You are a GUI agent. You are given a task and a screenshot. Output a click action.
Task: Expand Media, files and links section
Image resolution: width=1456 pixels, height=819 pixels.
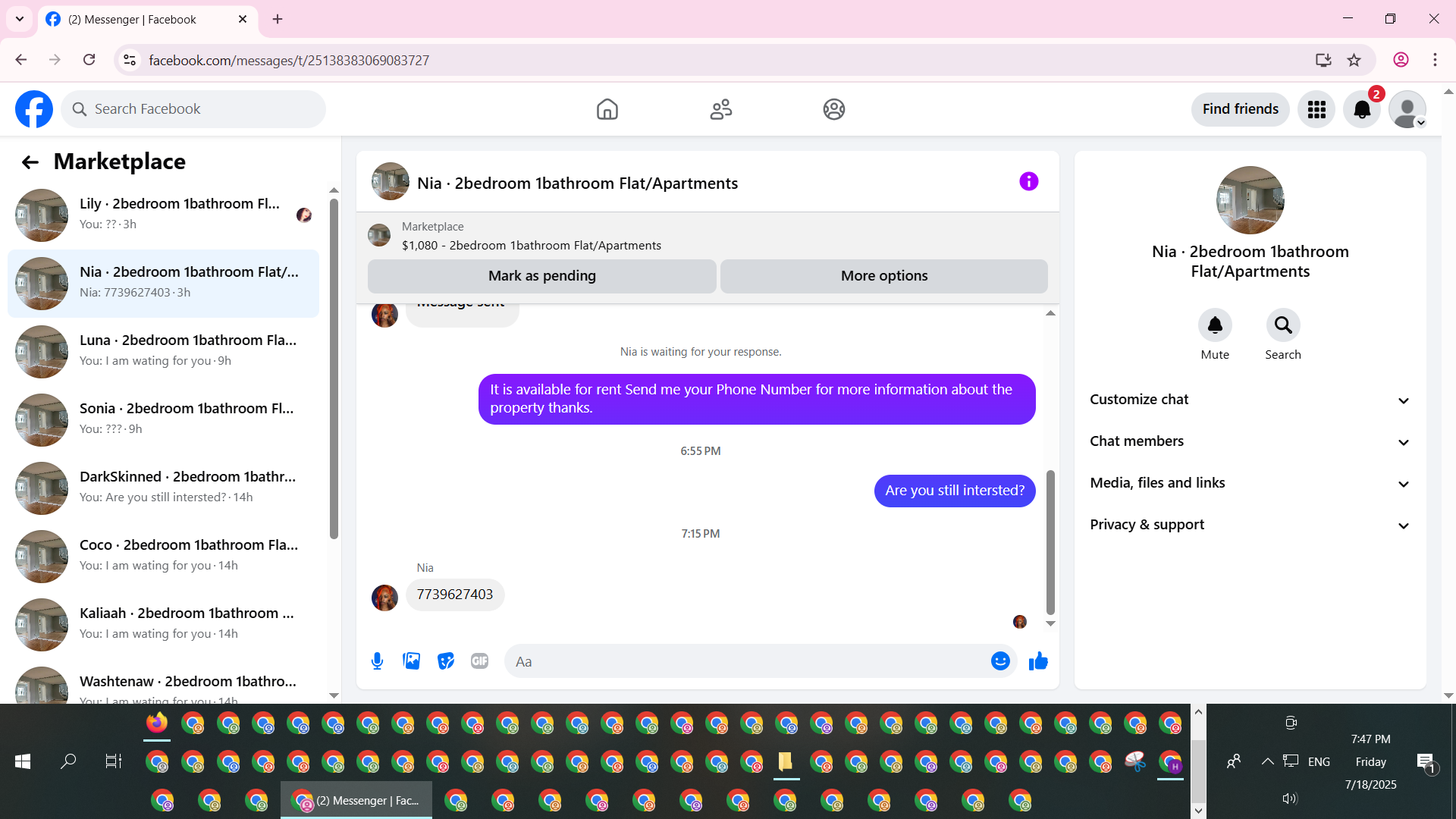point(1250,483)
